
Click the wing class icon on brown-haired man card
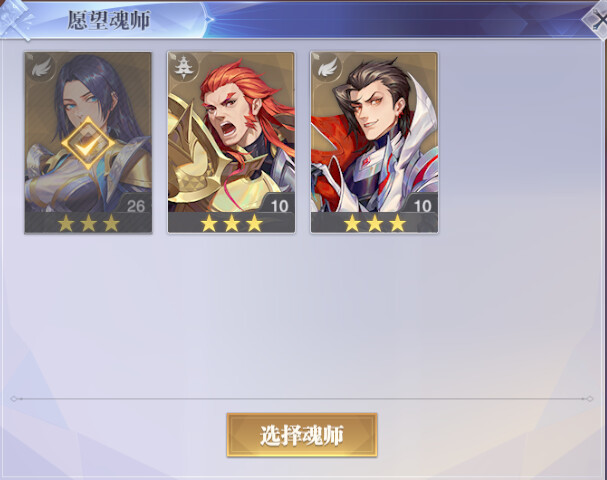(327, 68)
